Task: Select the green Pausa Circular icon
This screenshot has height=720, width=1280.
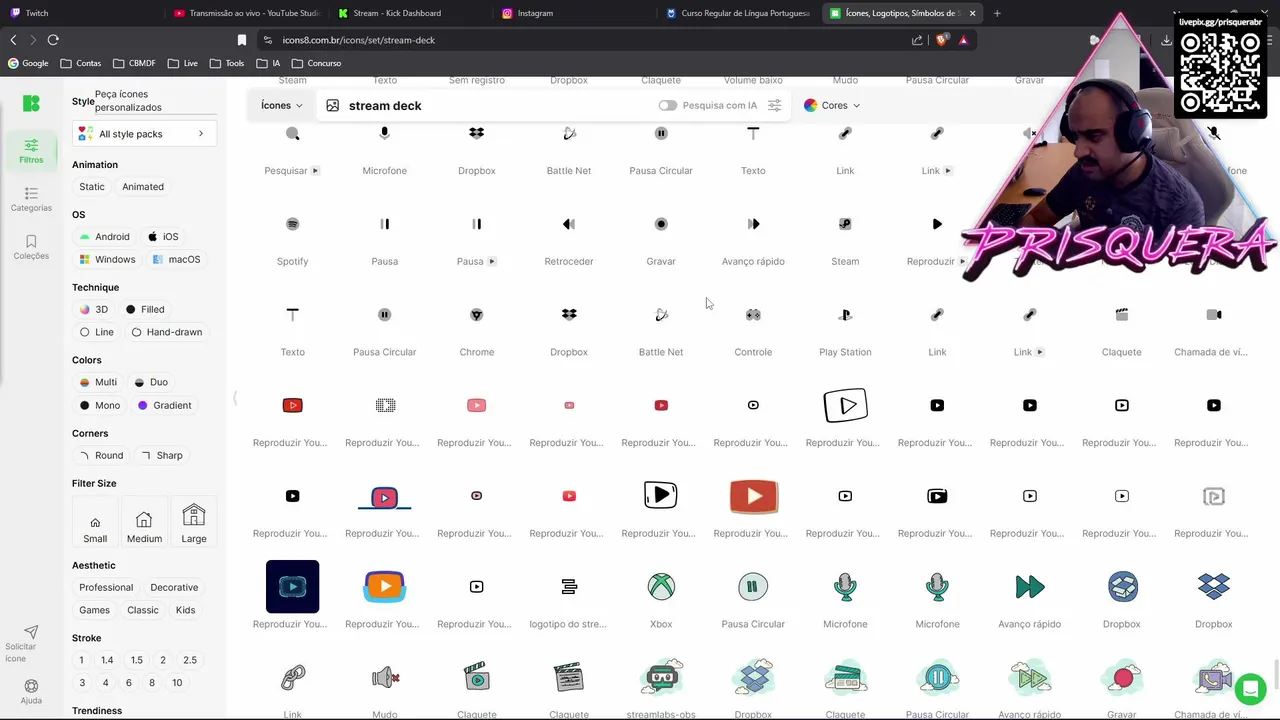Action: 753,587
